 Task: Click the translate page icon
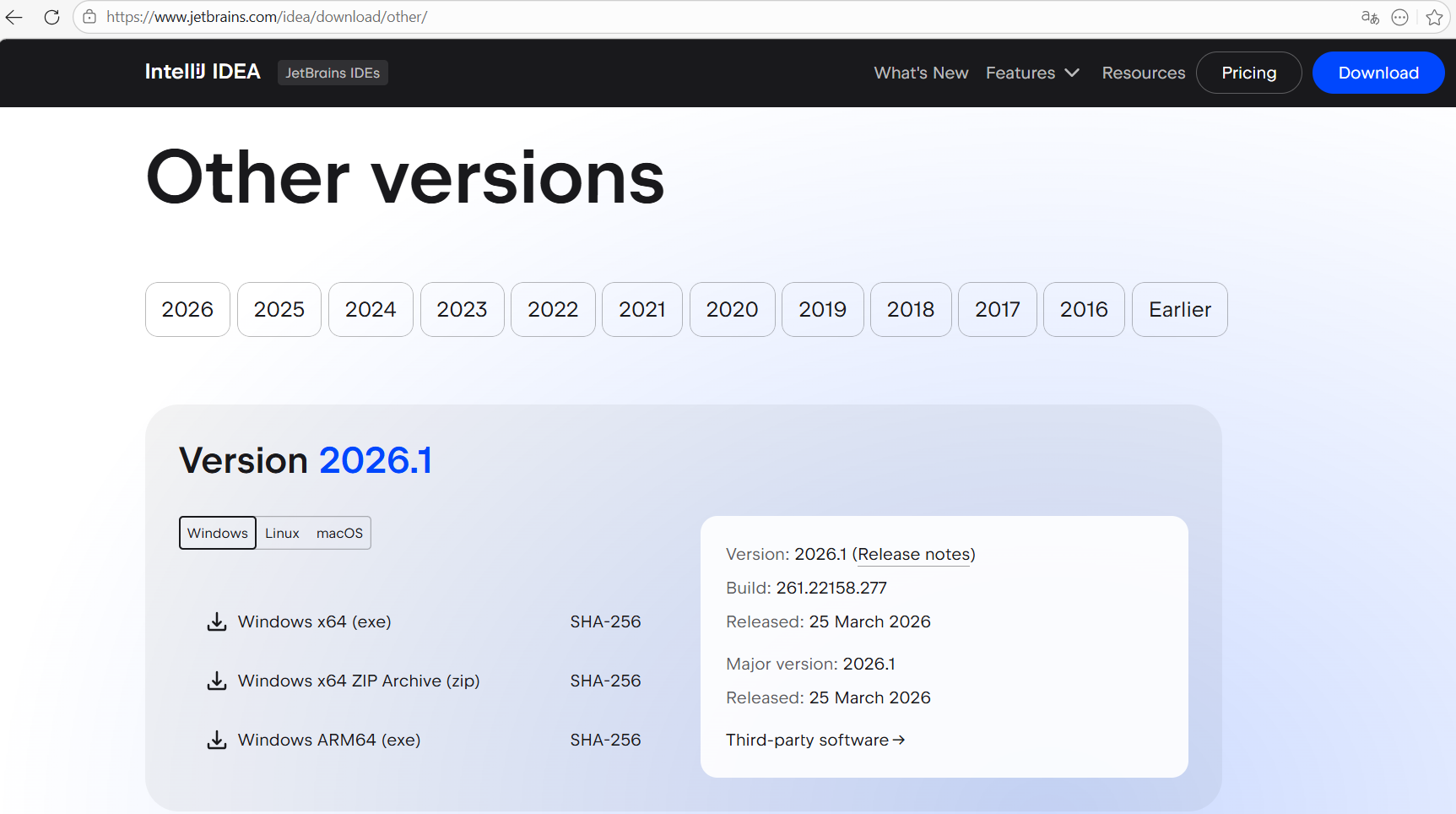click(x=1370, y=17)
